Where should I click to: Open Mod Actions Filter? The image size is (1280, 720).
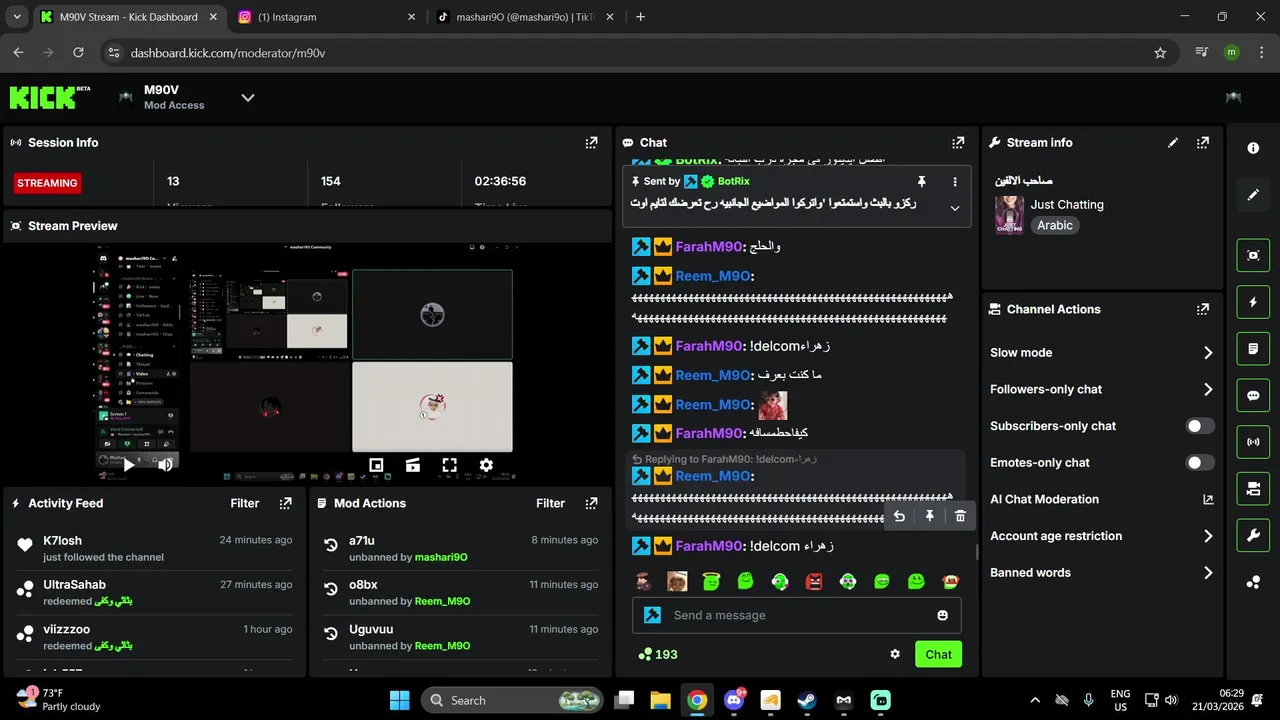click(550, 503)
